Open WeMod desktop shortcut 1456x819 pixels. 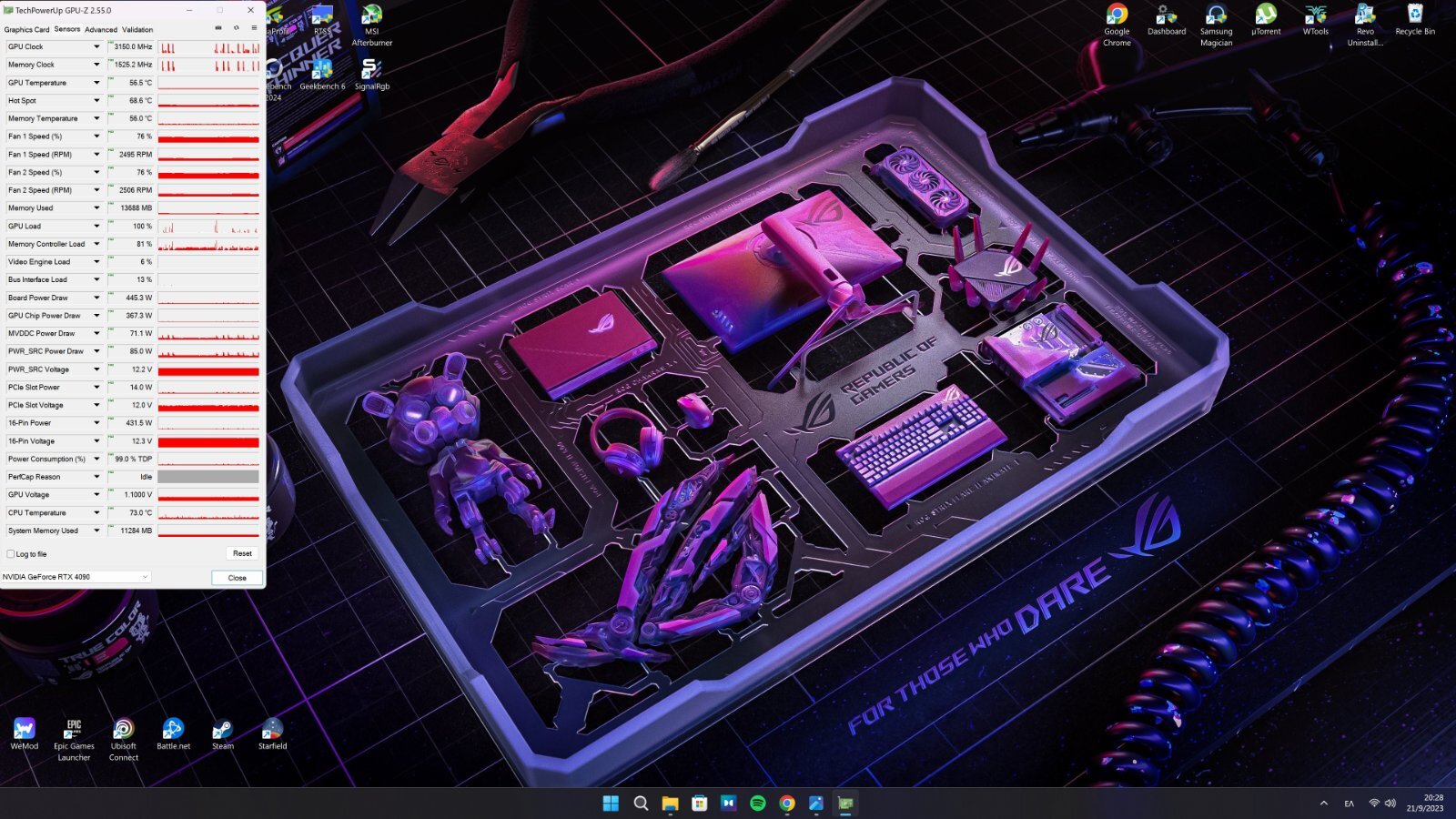pyautogui.click(x=25, y=733)
